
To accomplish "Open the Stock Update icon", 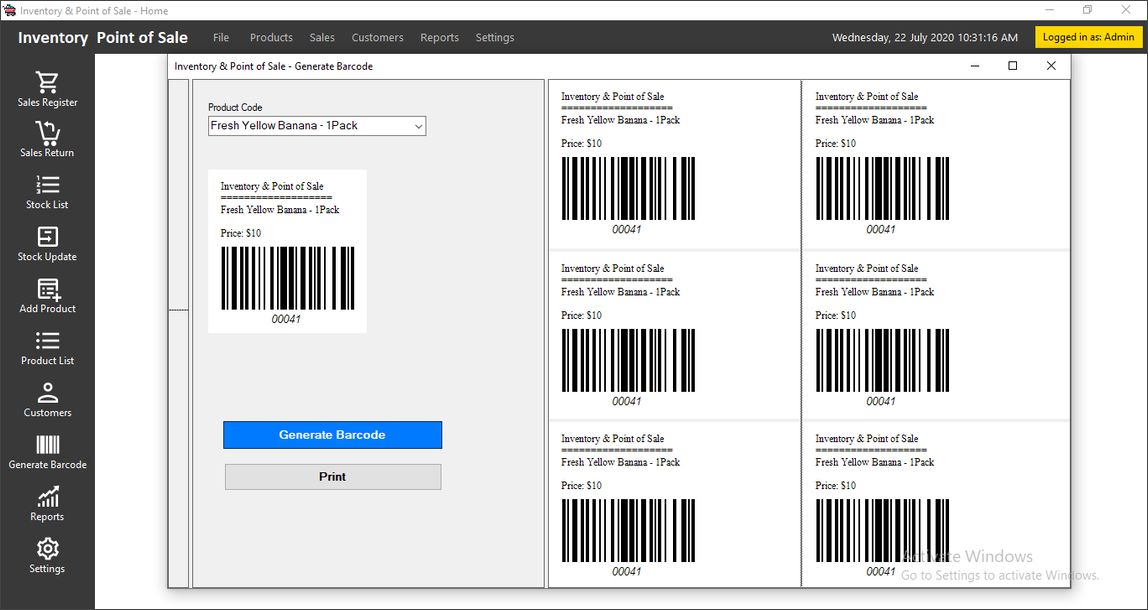I will [x=47, y=237].
